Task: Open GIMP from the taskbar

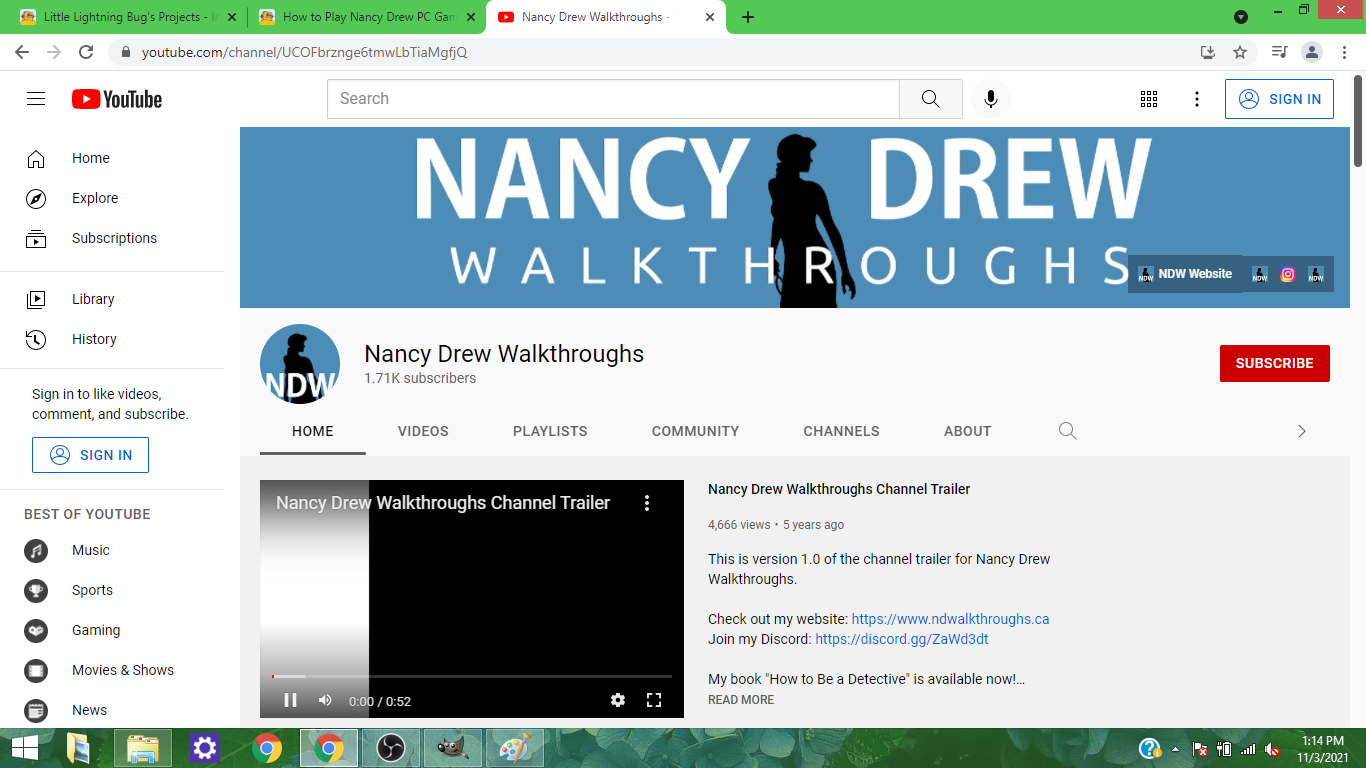Action: coord(453,748)
